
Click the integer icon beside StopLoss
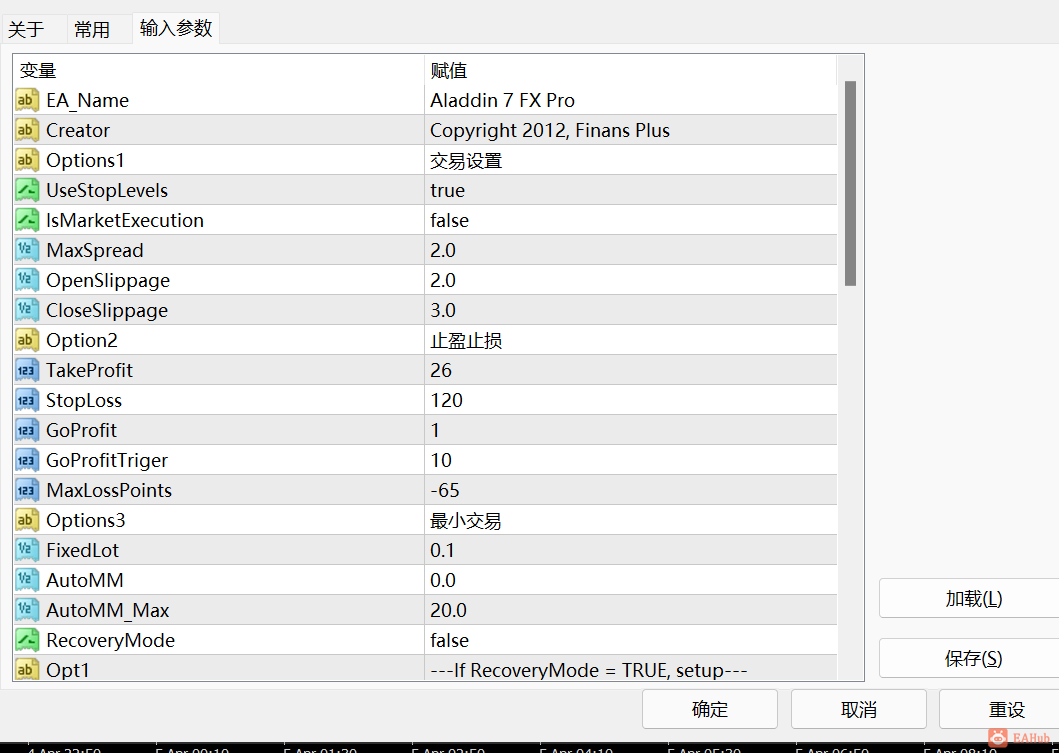pyautogui.click(x=27, y=400)
